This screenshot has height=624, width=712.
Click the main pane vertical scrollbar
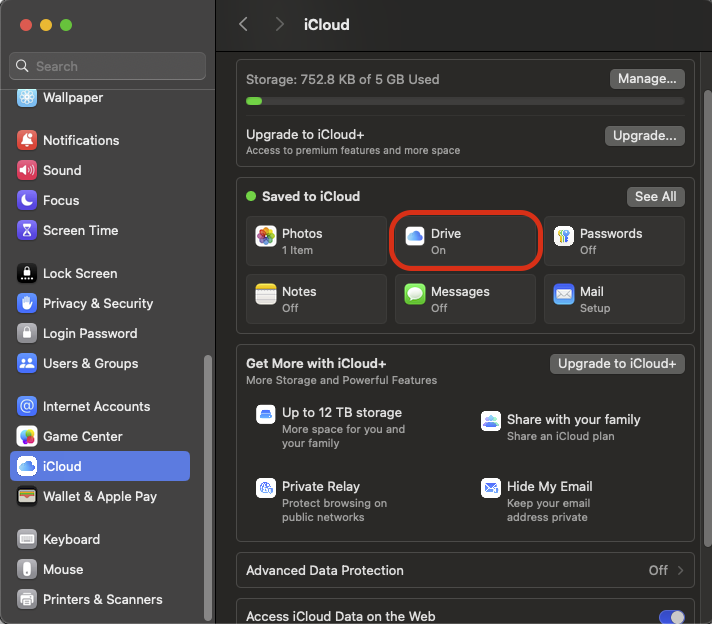pos(707,318)
